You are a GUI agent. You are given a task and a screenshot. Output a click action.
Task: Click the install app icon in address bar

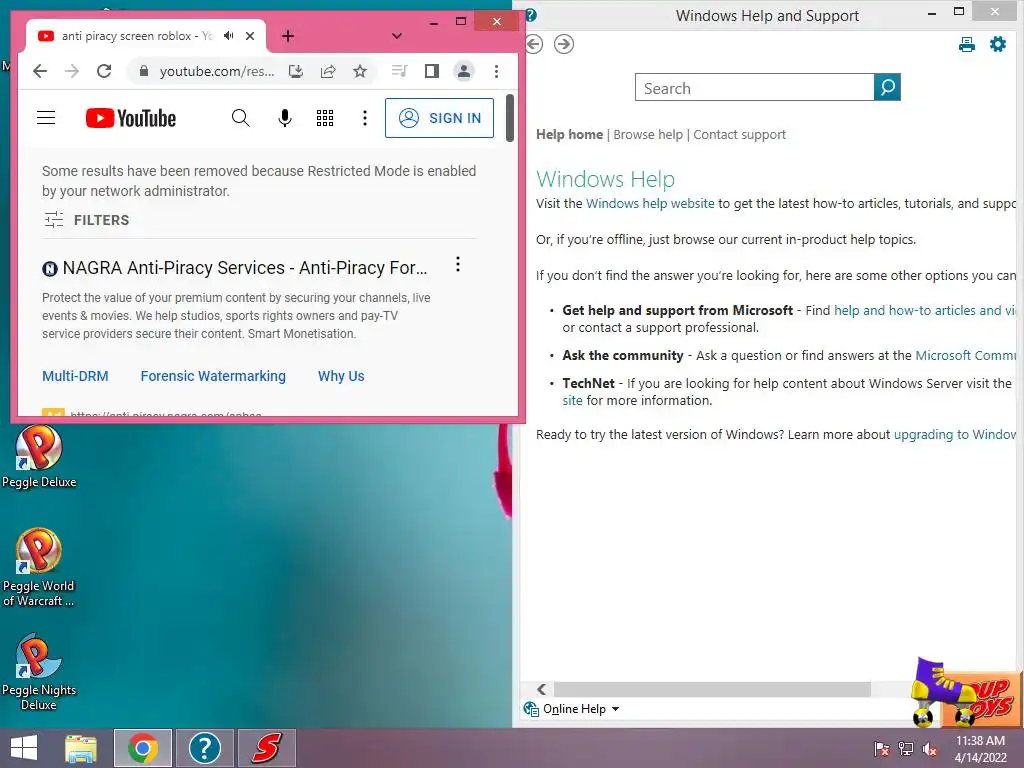[296, 71]
